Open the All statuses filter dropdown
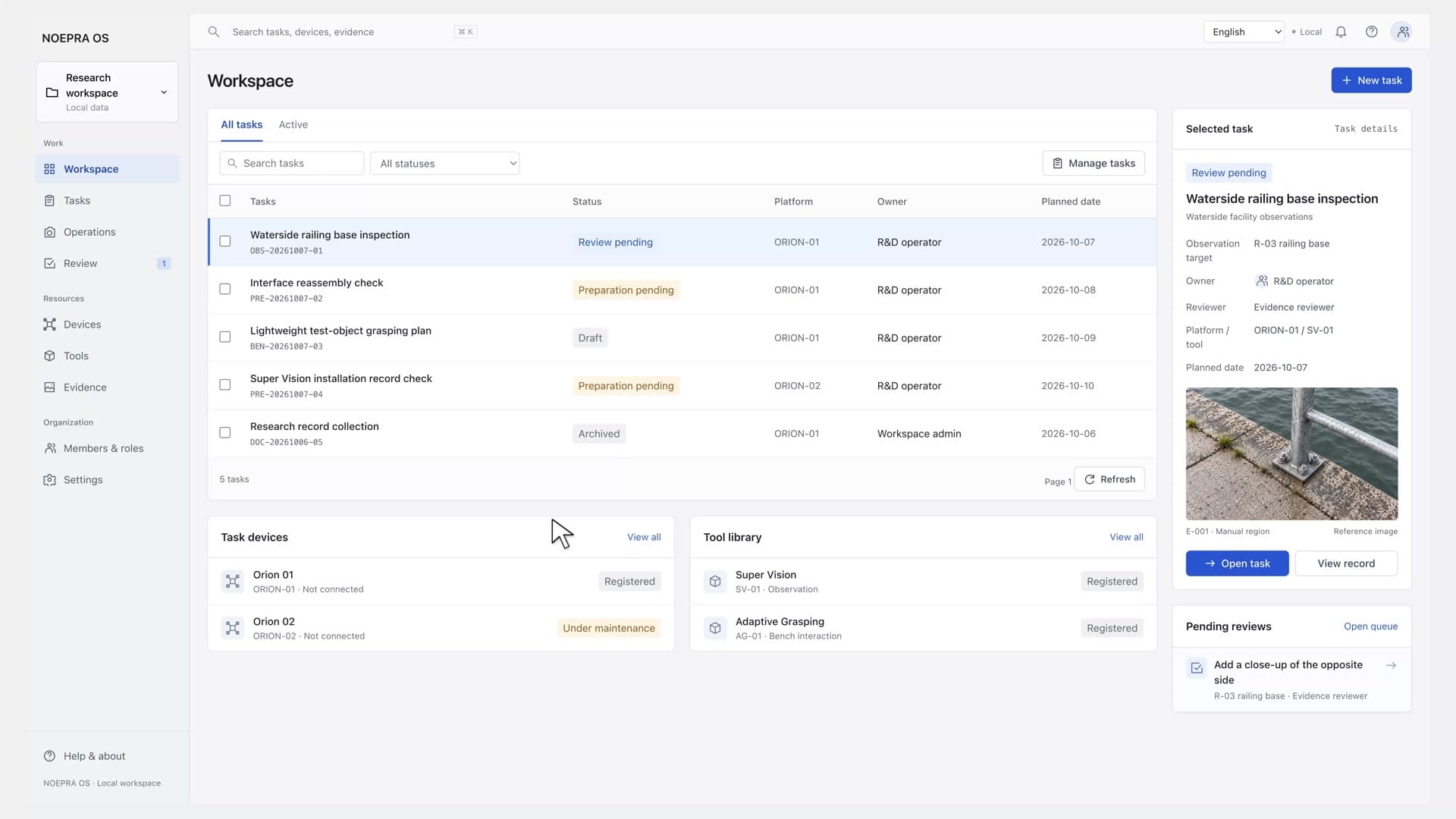The width and height of the screenshot is (1456, 819). (x=444, y=163)
